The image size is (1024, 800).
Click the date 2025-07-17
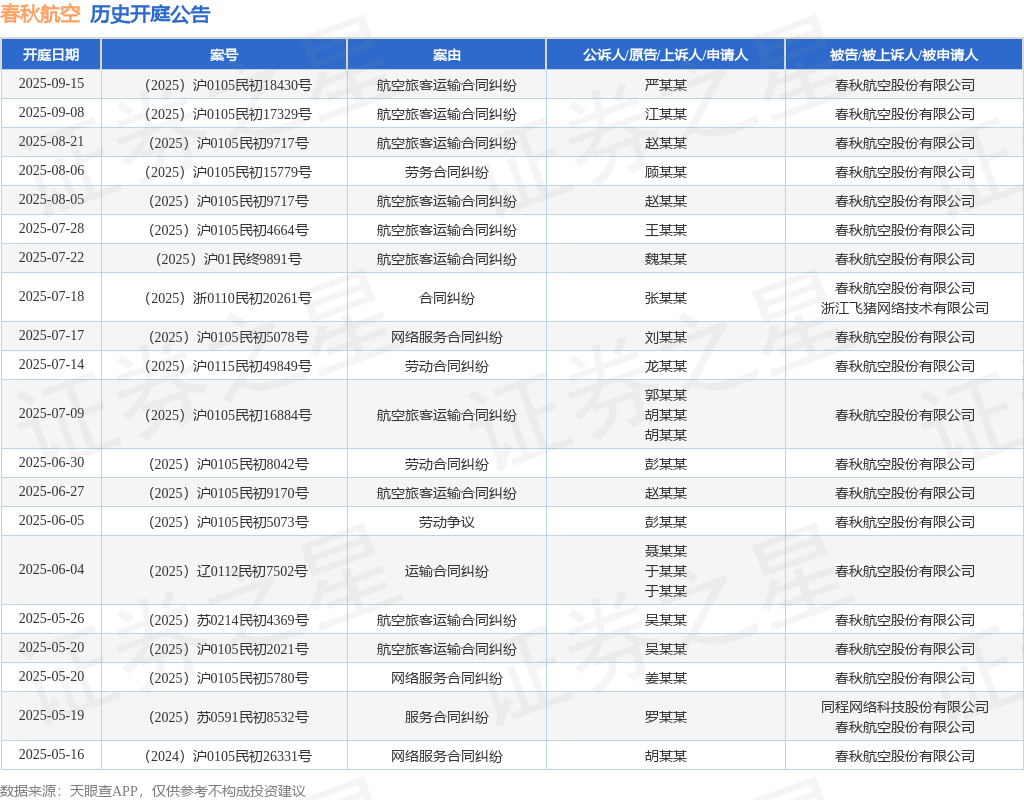click(x=51, y=335)
